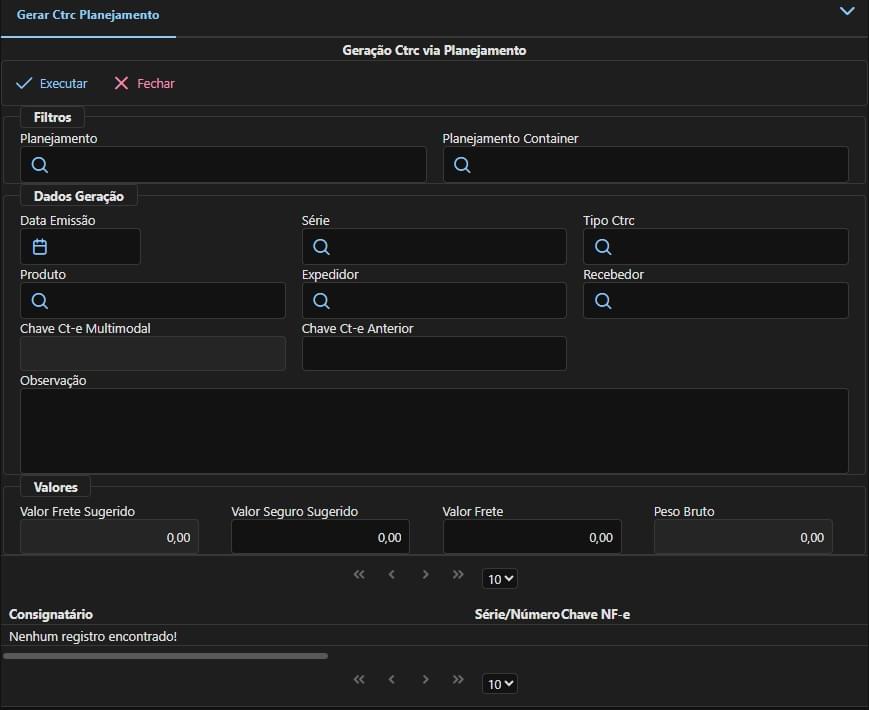Screen dimensions: 869x710
Task: Click the horizontal scrollbar under the table
Action: (165, 656)
